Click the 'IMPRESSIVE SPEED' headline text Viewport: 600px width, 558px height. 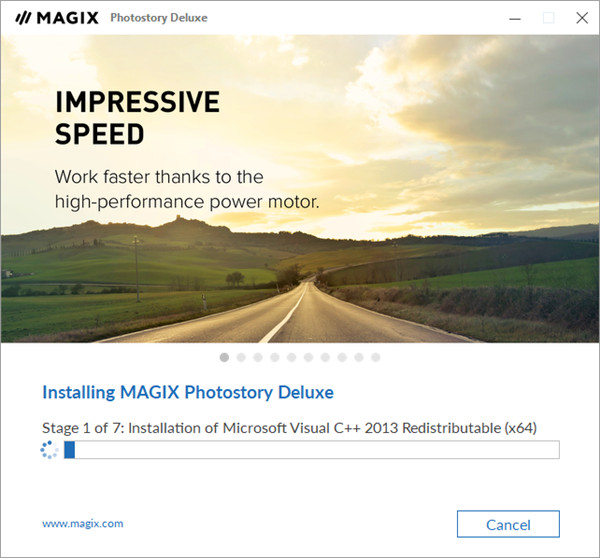[x=137, y=118]
